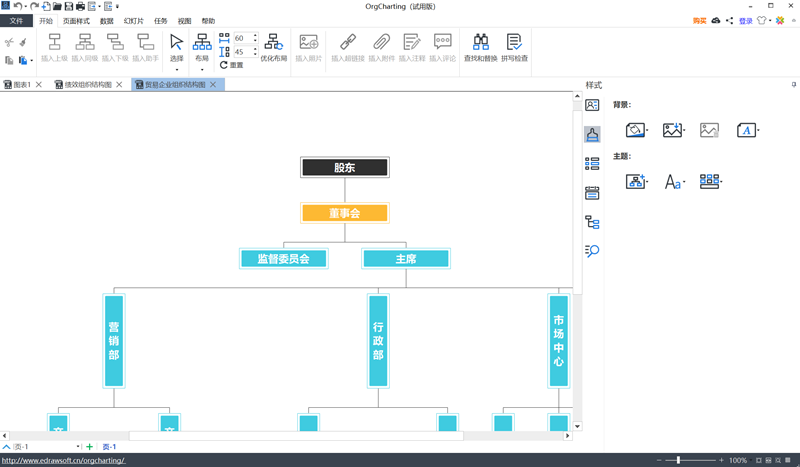Click the horizontal spacing value field 60
800x467 pixels.
tap(243, 38)
